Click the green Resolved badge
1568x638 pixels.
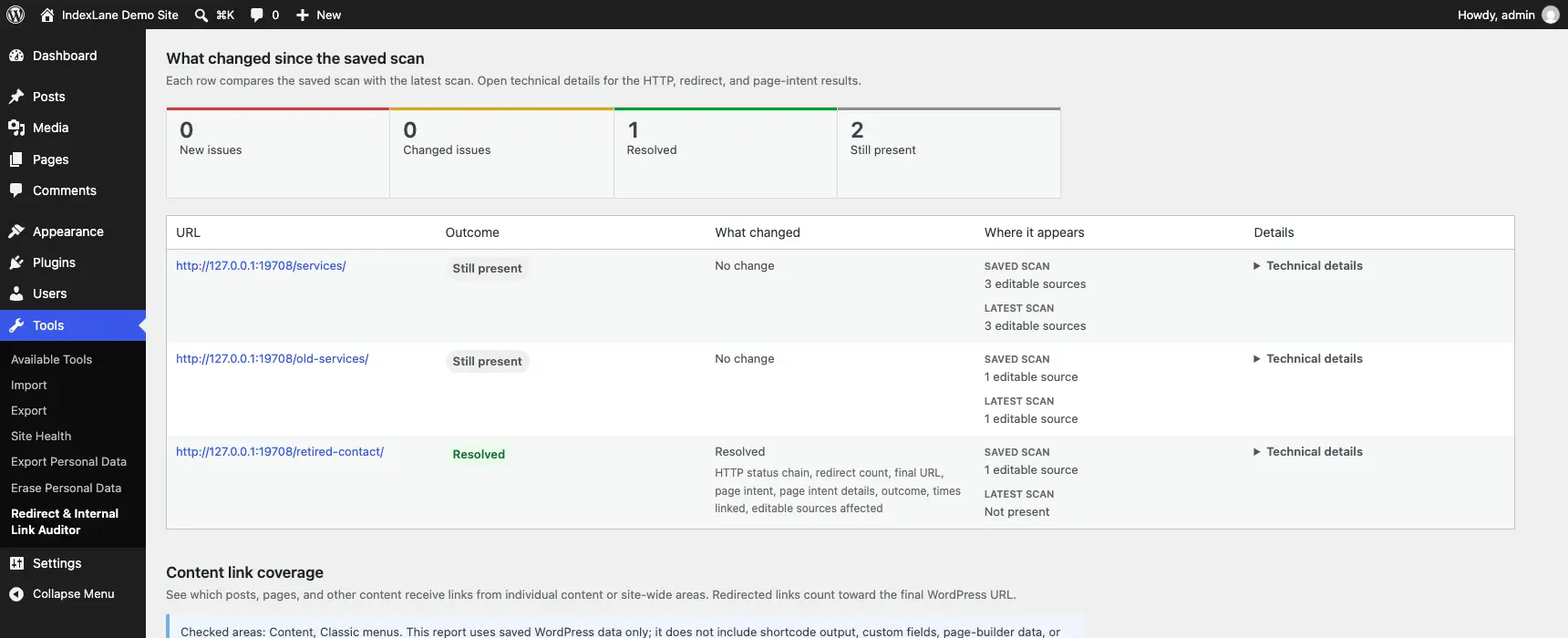pos(479,455)
